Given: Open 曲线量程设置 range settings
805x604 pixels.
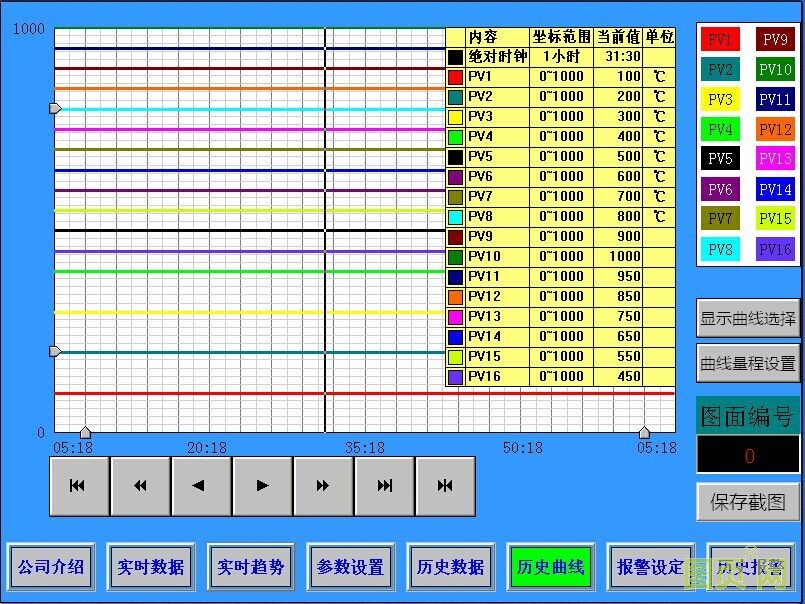Looking at the screenshot, I should (748, 364).
